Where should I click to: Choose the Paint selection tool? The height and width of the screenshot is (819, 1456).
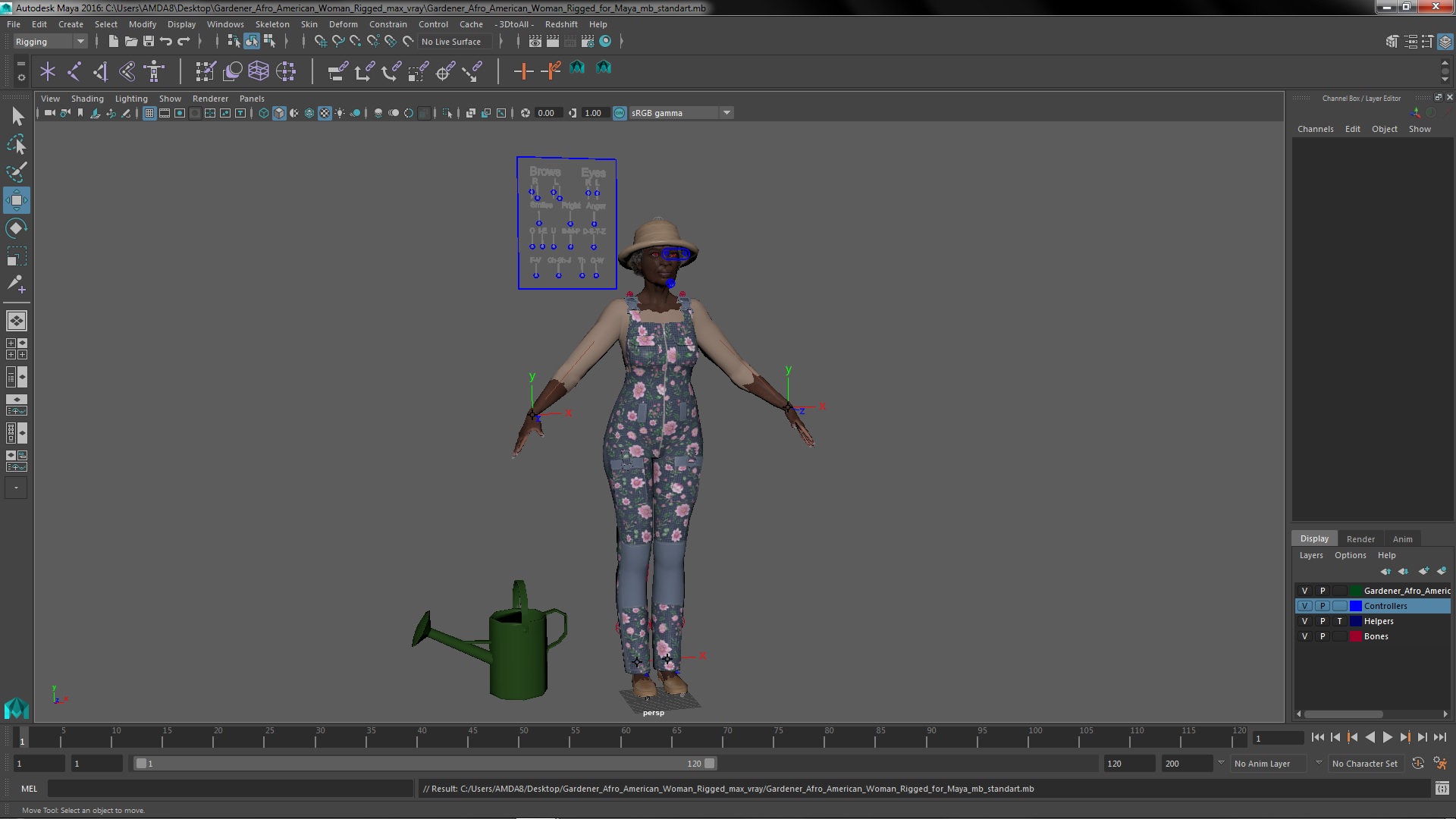[17, 172]
